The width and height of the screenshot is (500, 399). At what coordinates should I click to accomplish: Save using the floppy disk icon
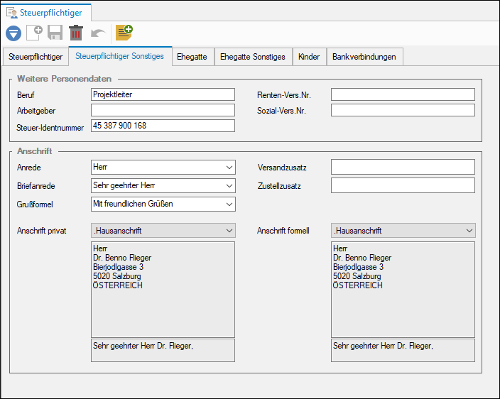[55, 33]
